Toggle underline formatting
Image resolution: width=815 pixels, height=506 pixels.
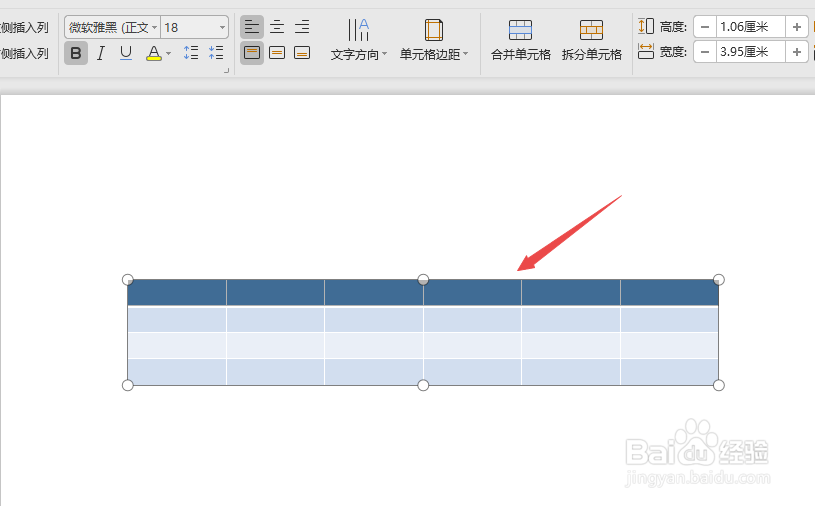126,53
